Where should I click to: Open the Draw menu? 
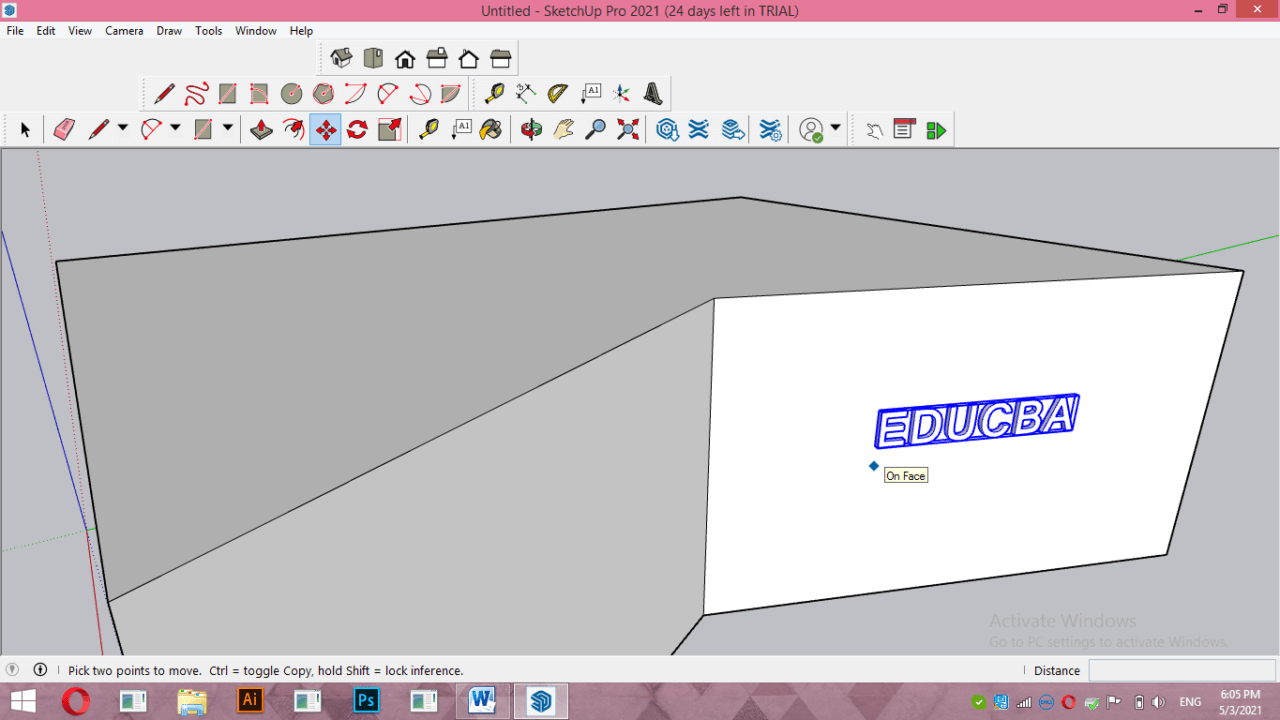(168, 31)
